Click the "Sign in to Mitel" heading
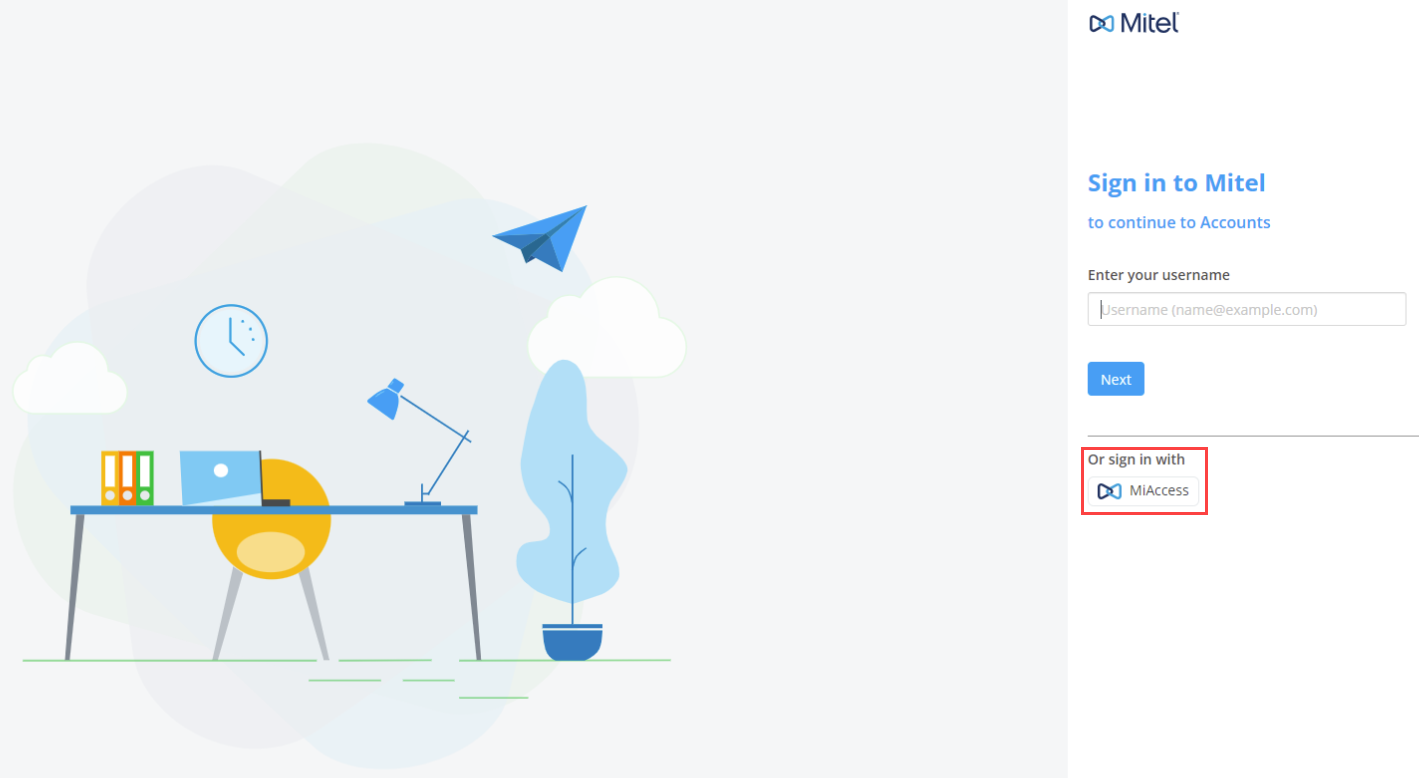1419x778 pixels. (x=1177, y=183)
